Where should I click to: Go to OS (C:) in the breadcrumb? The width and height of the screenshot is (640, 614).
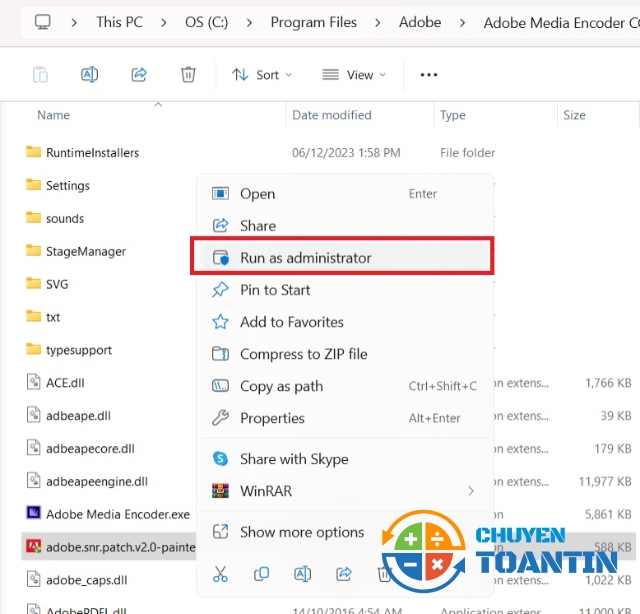pos(207,22)
